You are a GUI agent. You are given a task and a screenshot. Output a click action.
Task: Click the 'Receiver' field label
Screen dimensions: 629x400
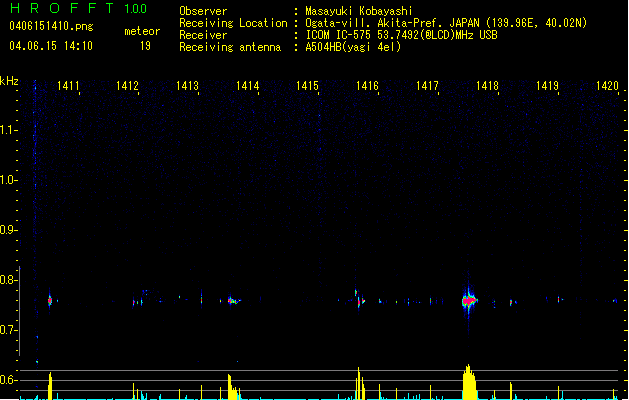pyautogui.click(x=203, y=35)
